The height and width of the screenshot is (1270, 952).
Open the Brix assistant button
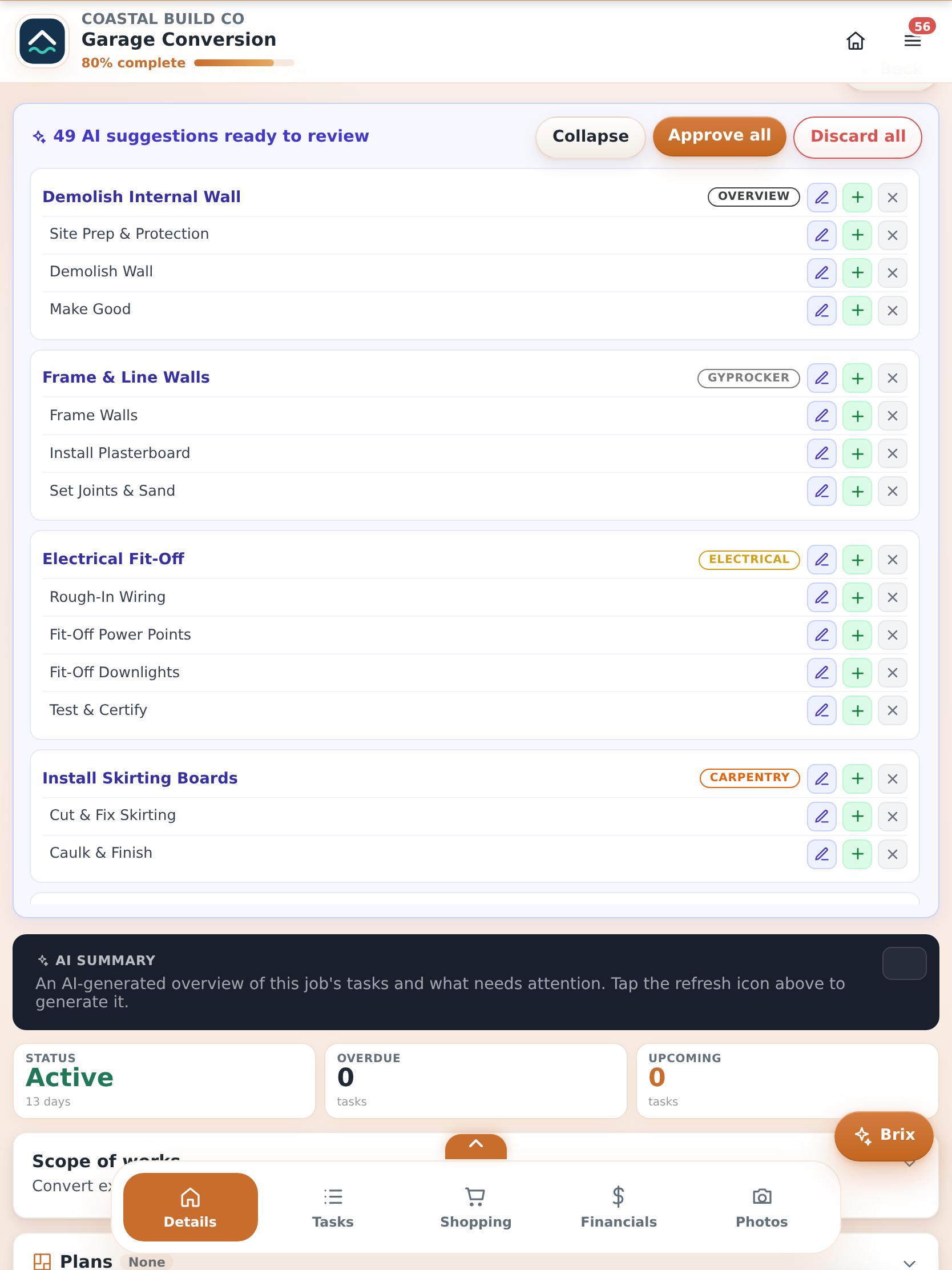pyautogui.click(x=884, y=1135)
